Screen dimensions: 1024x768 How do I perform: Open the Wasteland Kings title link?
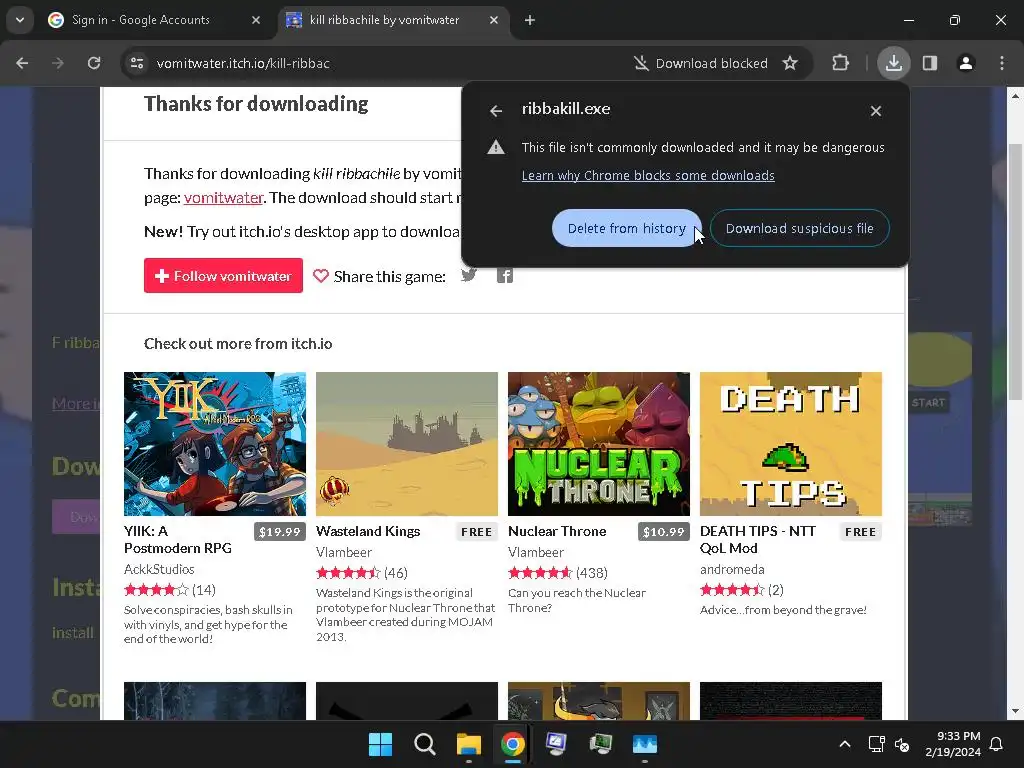tap(368, 532)
